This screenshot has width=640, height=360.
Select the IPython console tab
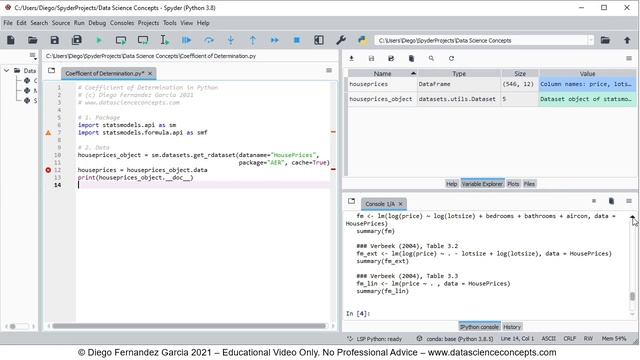(x=479, y=327)
